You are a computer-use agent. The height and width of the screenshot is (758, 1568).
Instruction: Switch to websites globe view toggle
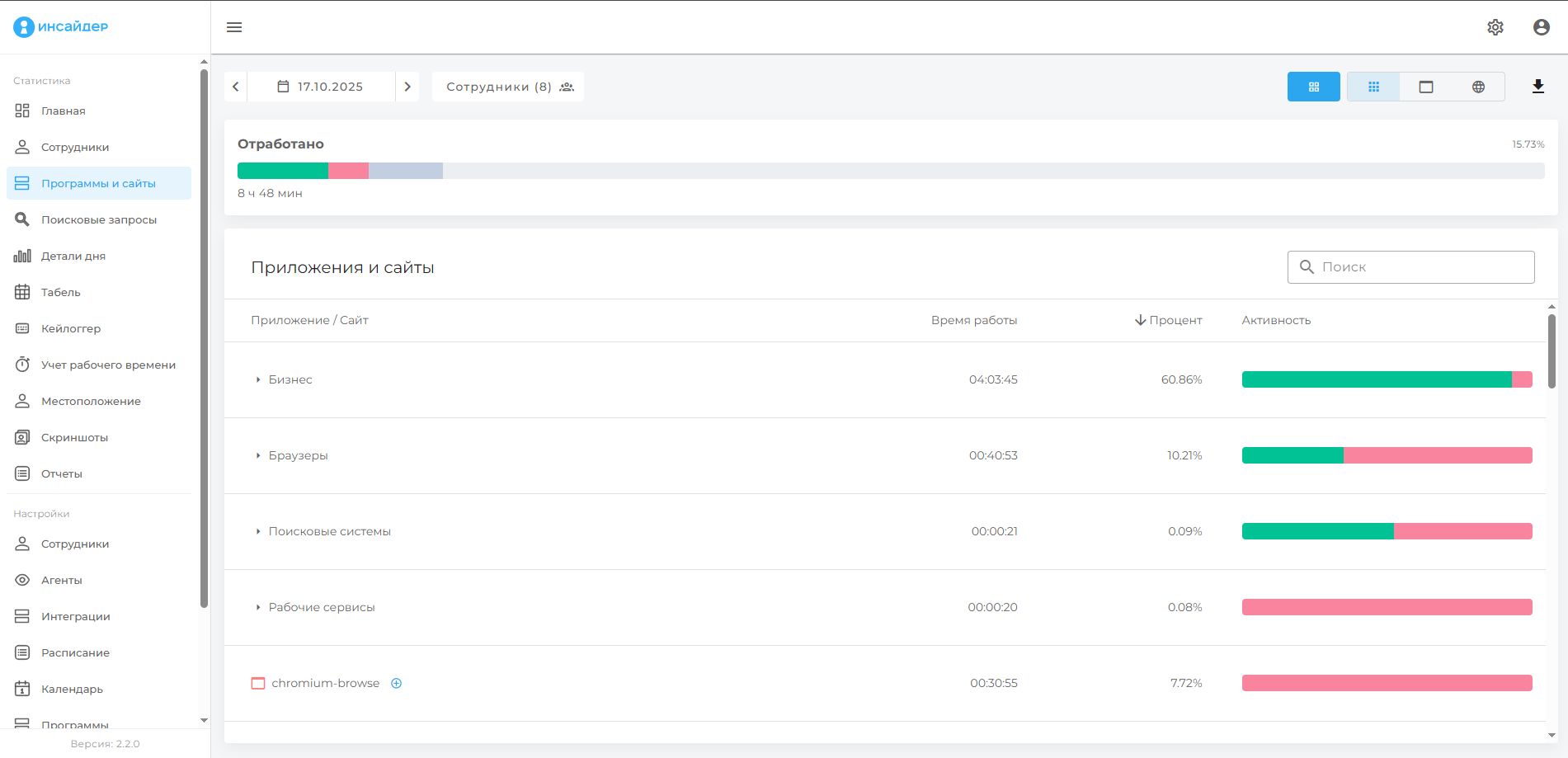(x=1478, y=87)
